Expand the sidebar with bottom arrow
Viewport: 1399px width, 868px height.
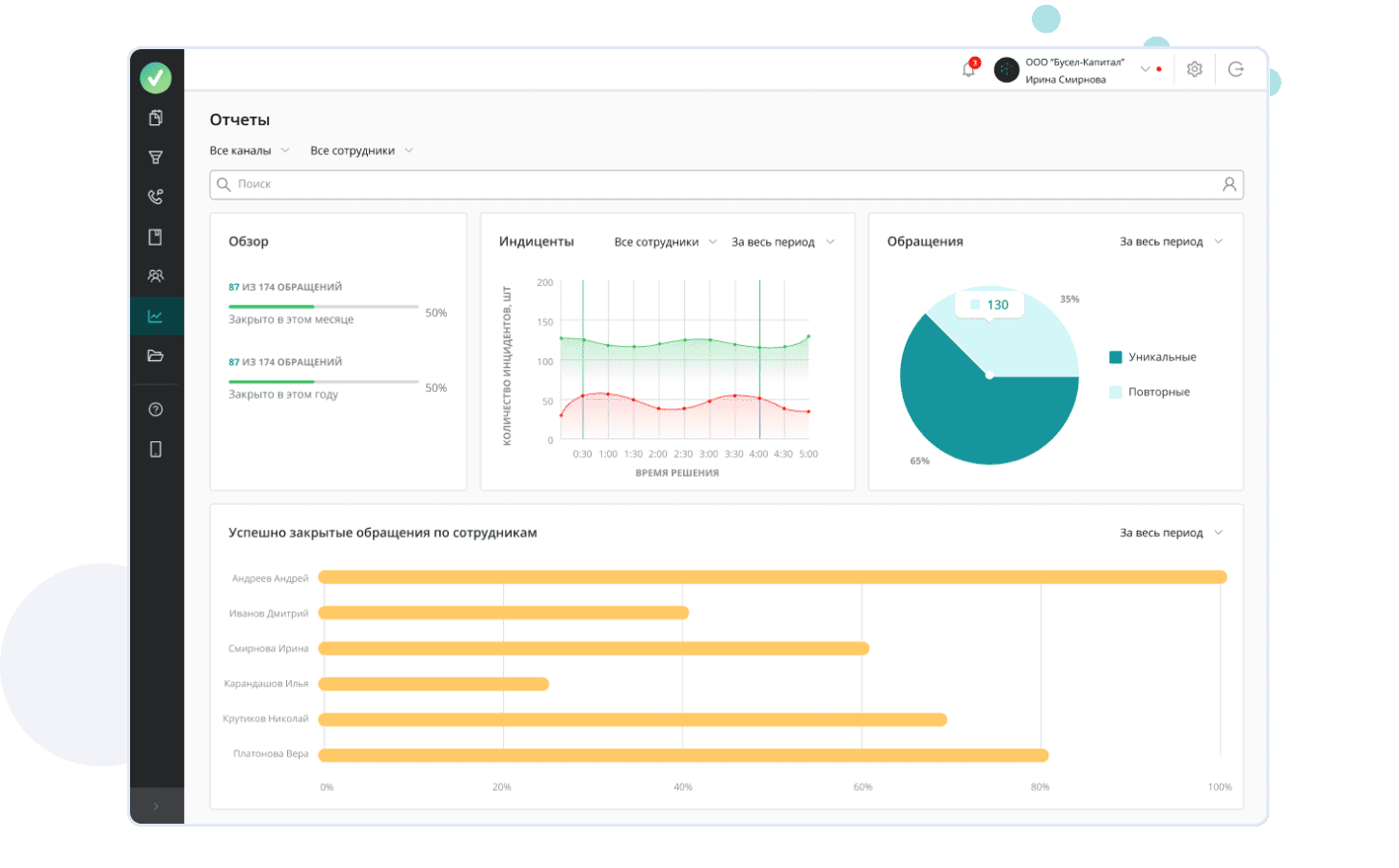[x=155, y=806]
